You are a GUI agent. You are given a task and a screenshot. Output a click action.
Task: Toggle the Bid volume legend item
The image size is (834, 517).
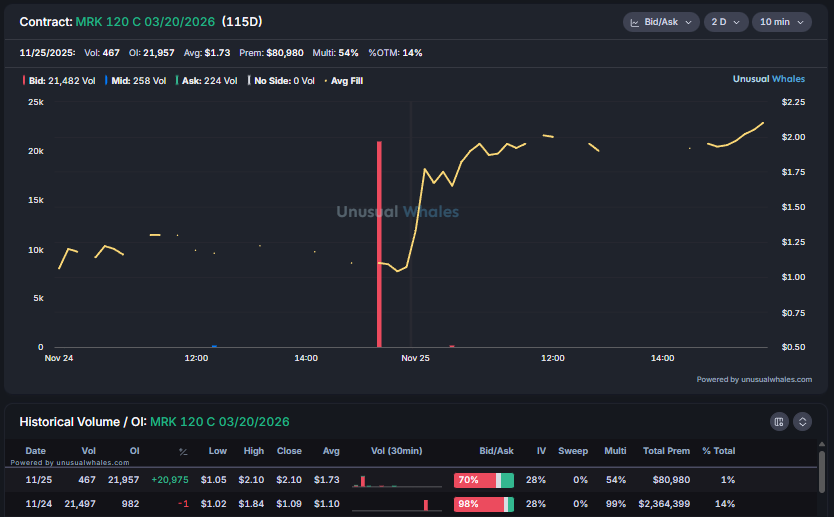(x=59, y=81)
